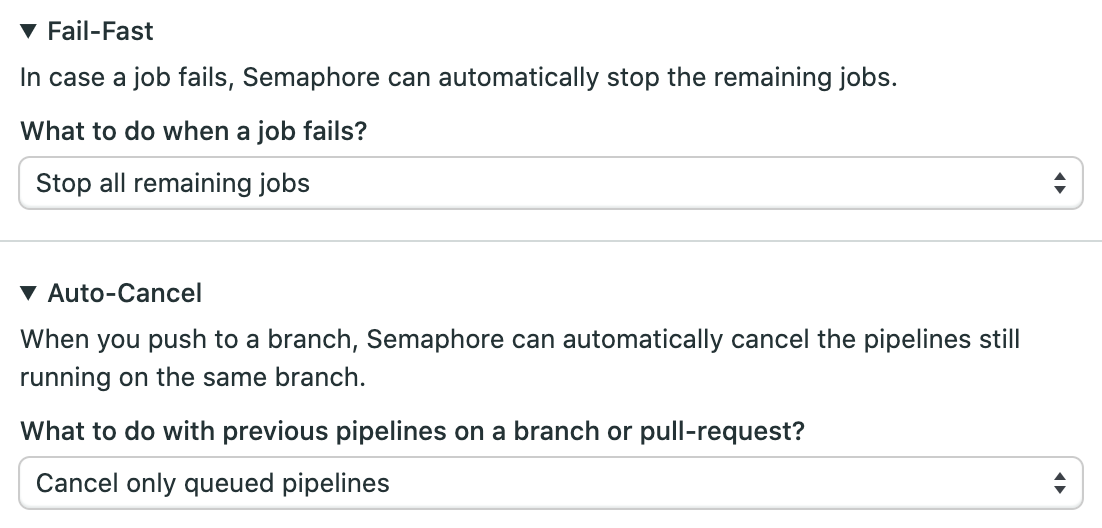Click the 'What to do with previous pipelines' label
The height and width of the screenshot is (528, 1102).
click(x=412, y=431)
